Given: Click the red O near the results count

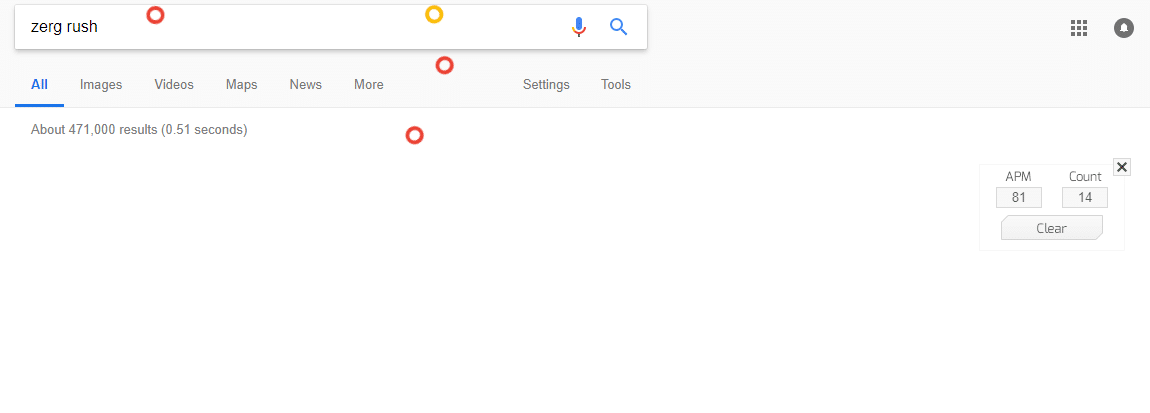Looking at the screenshot, I should point(414,136).
